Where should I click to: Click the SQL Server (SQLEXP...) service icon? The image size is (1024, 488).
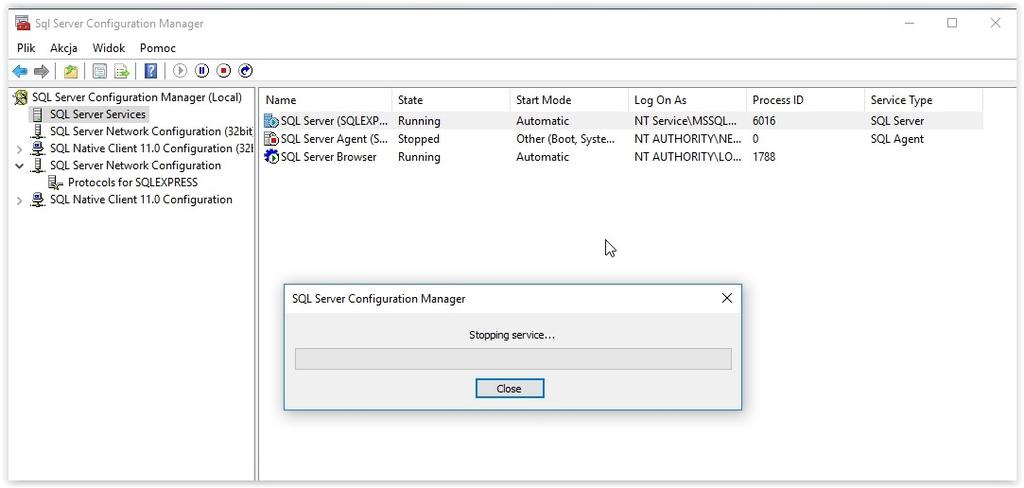(x=271, y=121)
